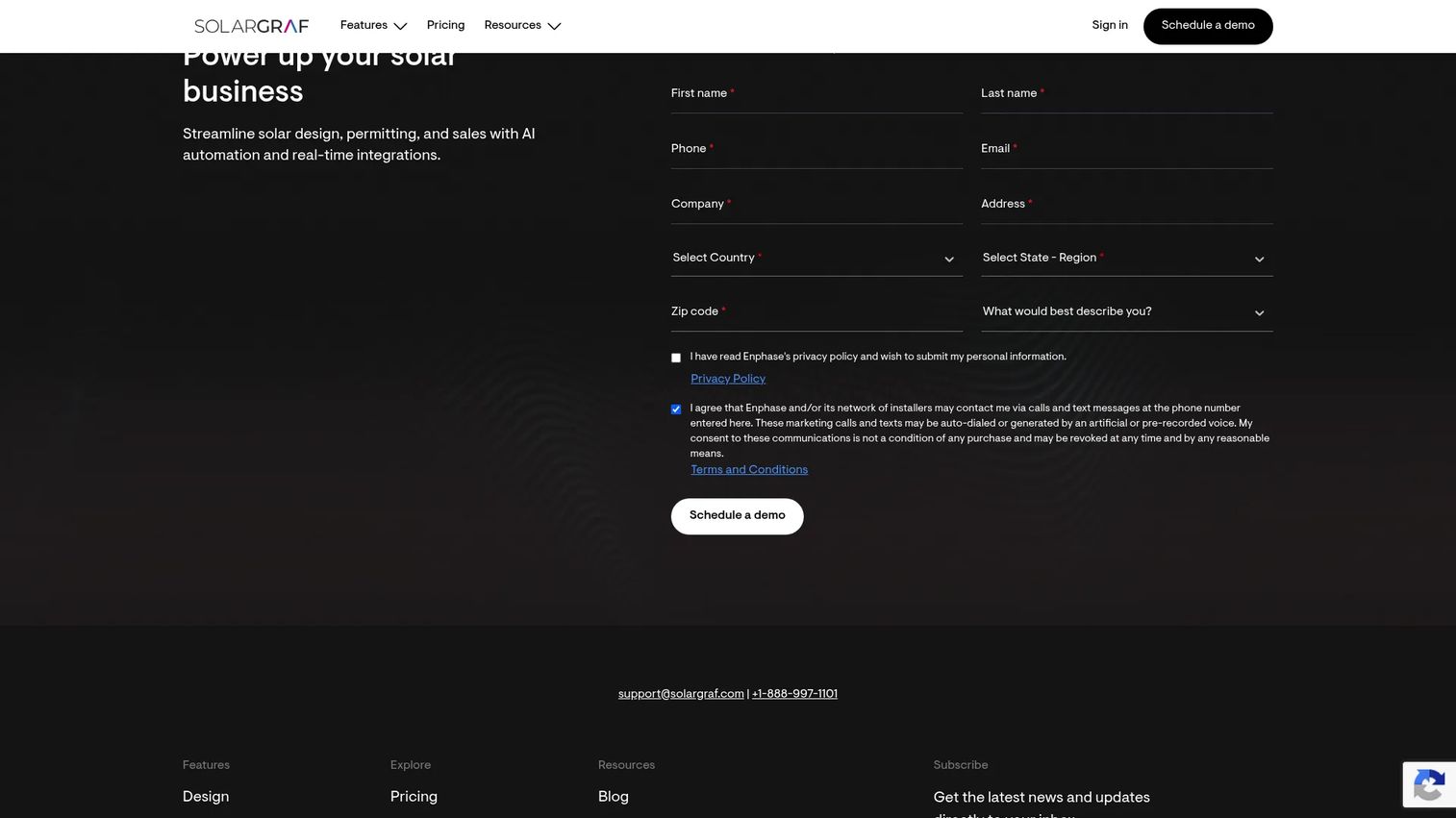The height and width of the screenshot is (818, 1456).
Task: Open the footer Blog link
Action: tap(614, 797)
